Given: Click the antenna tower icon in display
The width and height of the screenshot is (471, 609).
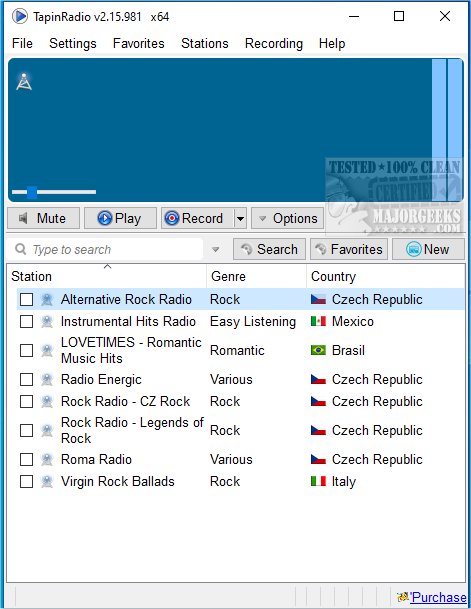Looking at the screenshot, I should [x=24, y=82].
